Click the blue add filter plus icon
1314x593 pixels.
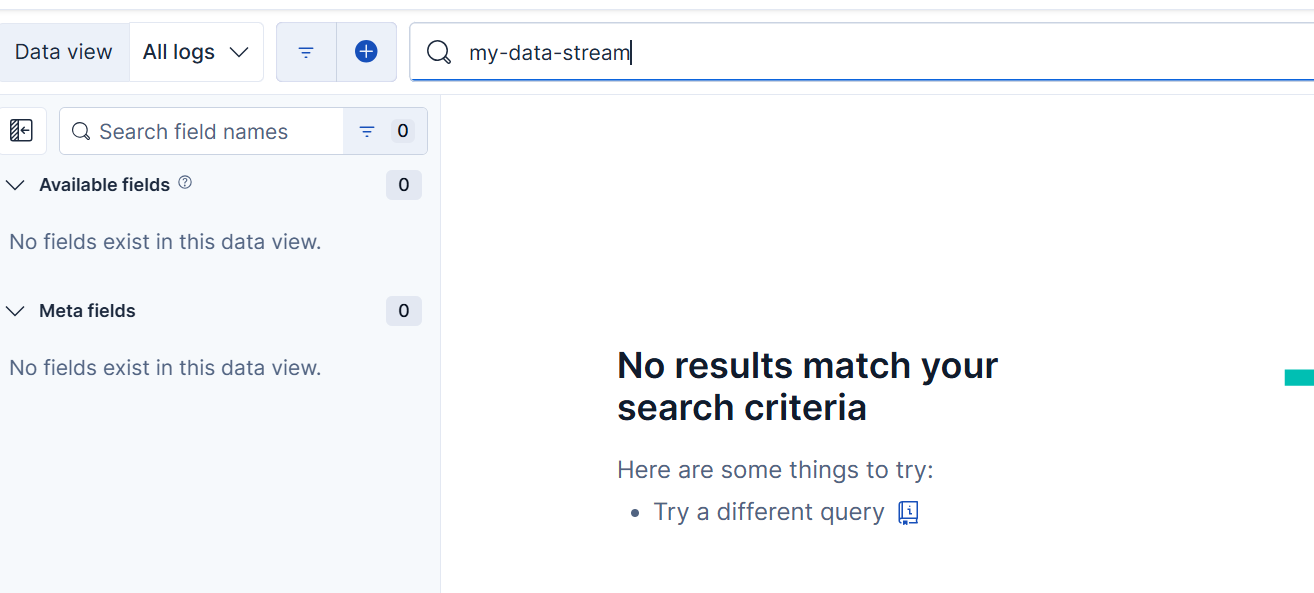pos(366,52)
